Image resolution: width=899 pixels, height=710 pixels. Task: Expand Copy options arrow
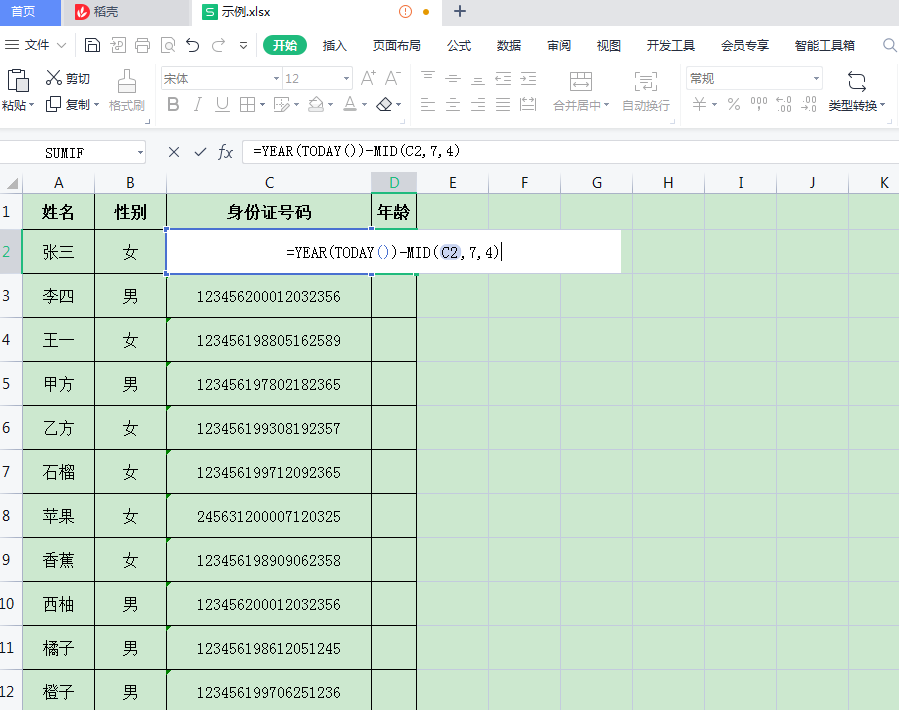pyautogui.click(x=96, y=105)
